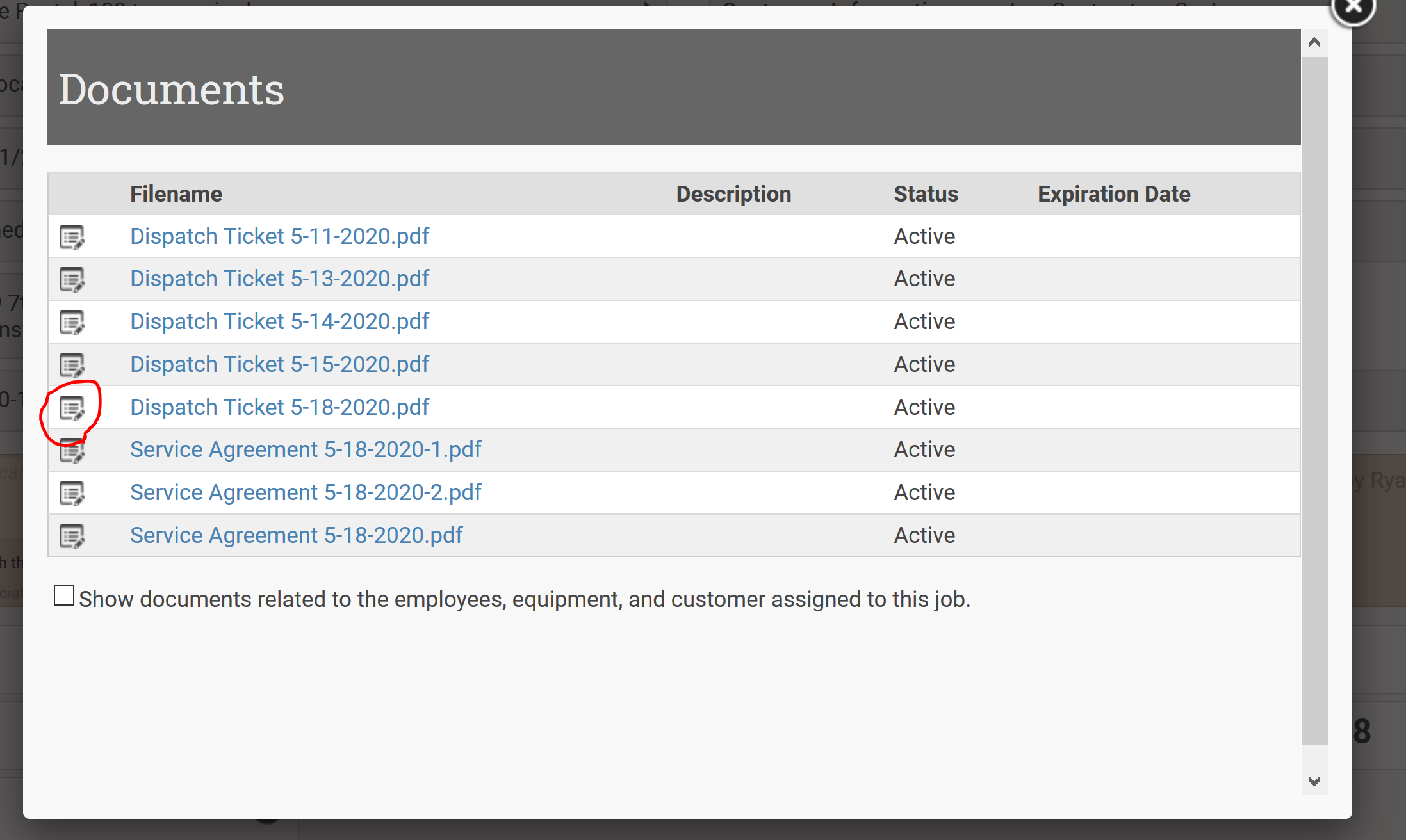Open Service Agreement 5-18-2020-1.pdf link
The width and height of the screenshot is (1406, 840).
[306, 449]
